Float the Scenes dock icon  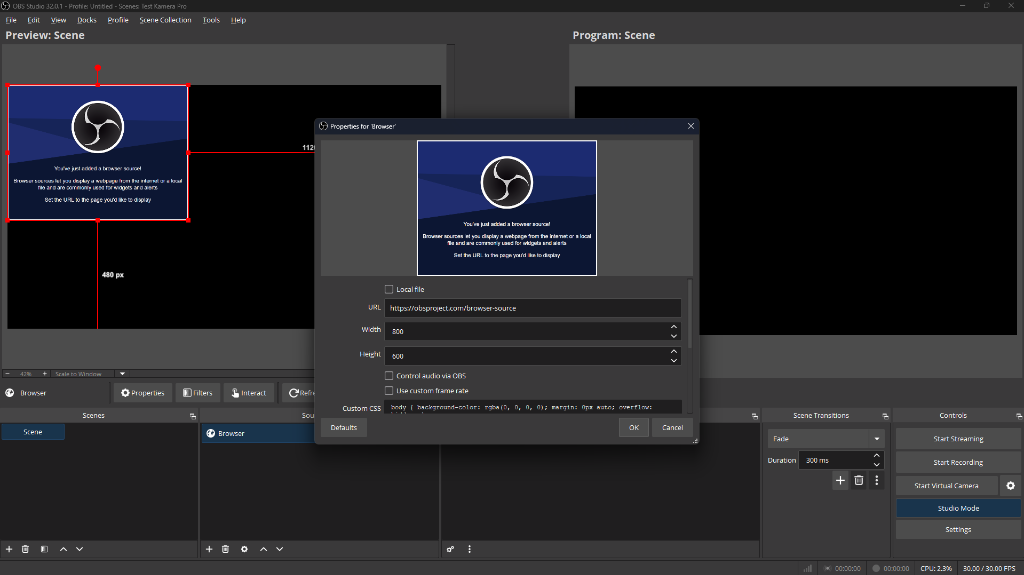point(193,416)
